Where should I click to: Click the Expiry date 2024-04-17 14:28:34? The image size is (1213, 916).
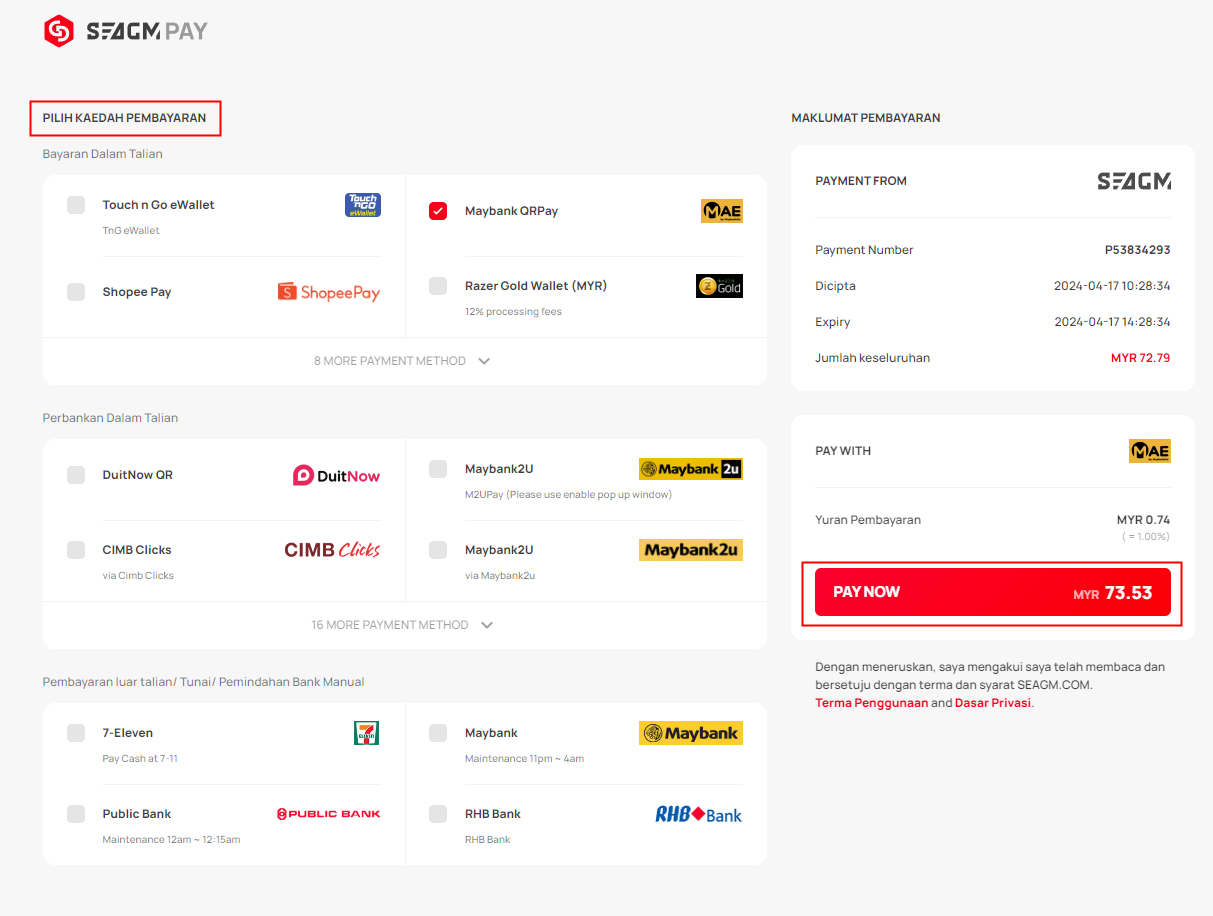(x=1112, y=322)
